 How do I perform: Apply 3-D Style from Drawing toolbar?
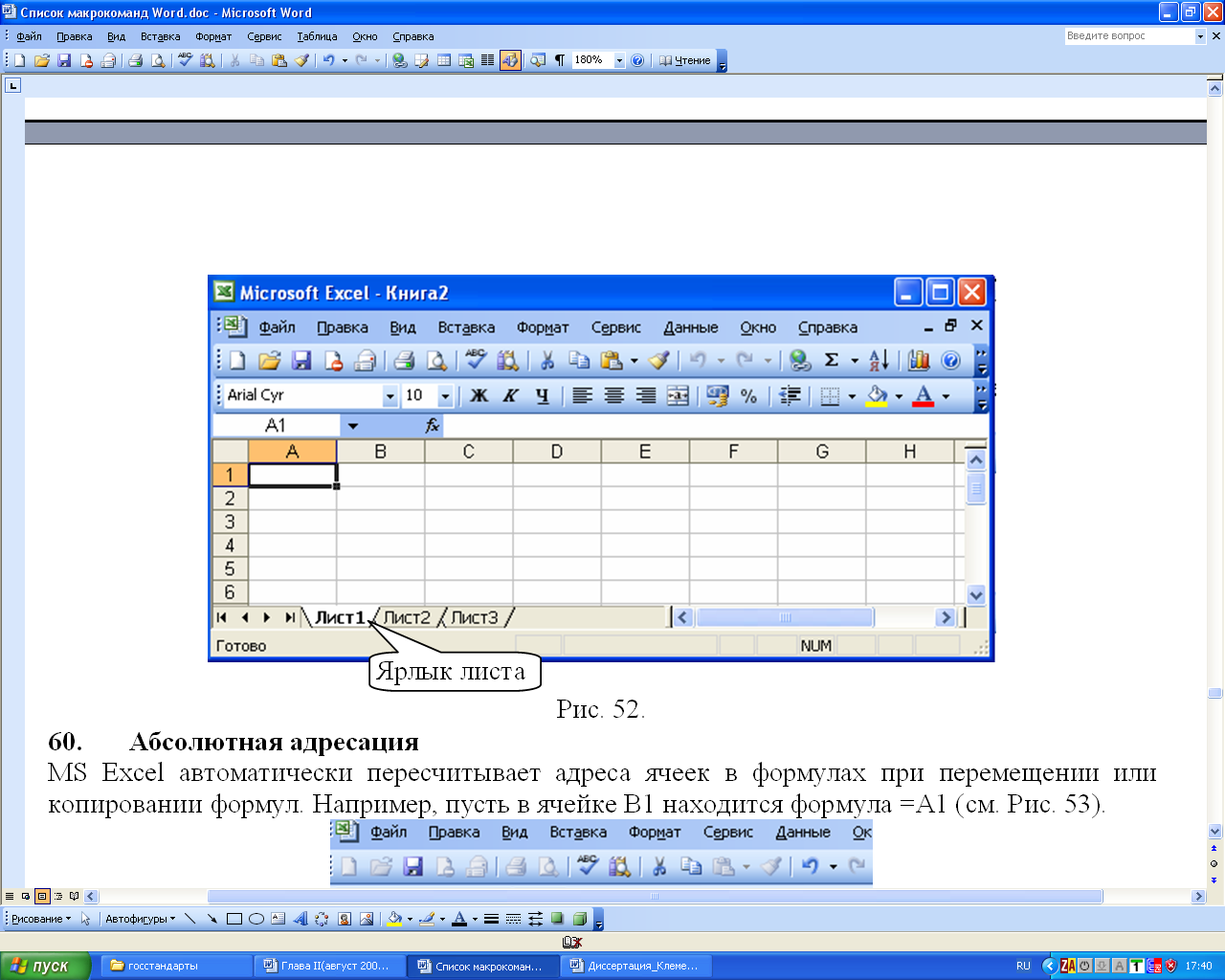(x=579, y=919)
